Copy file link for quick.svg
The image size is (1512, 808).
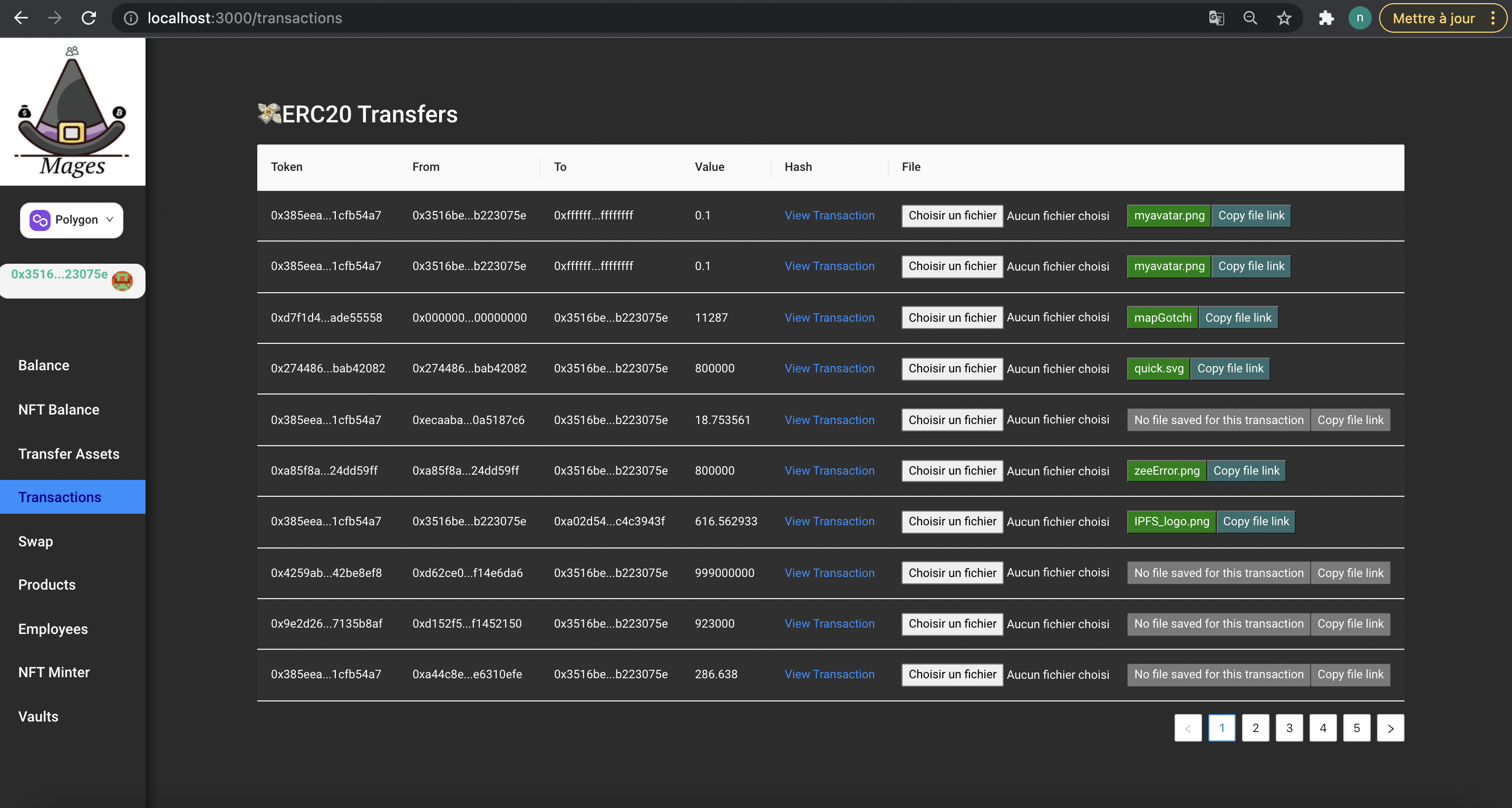[1229, 369]
